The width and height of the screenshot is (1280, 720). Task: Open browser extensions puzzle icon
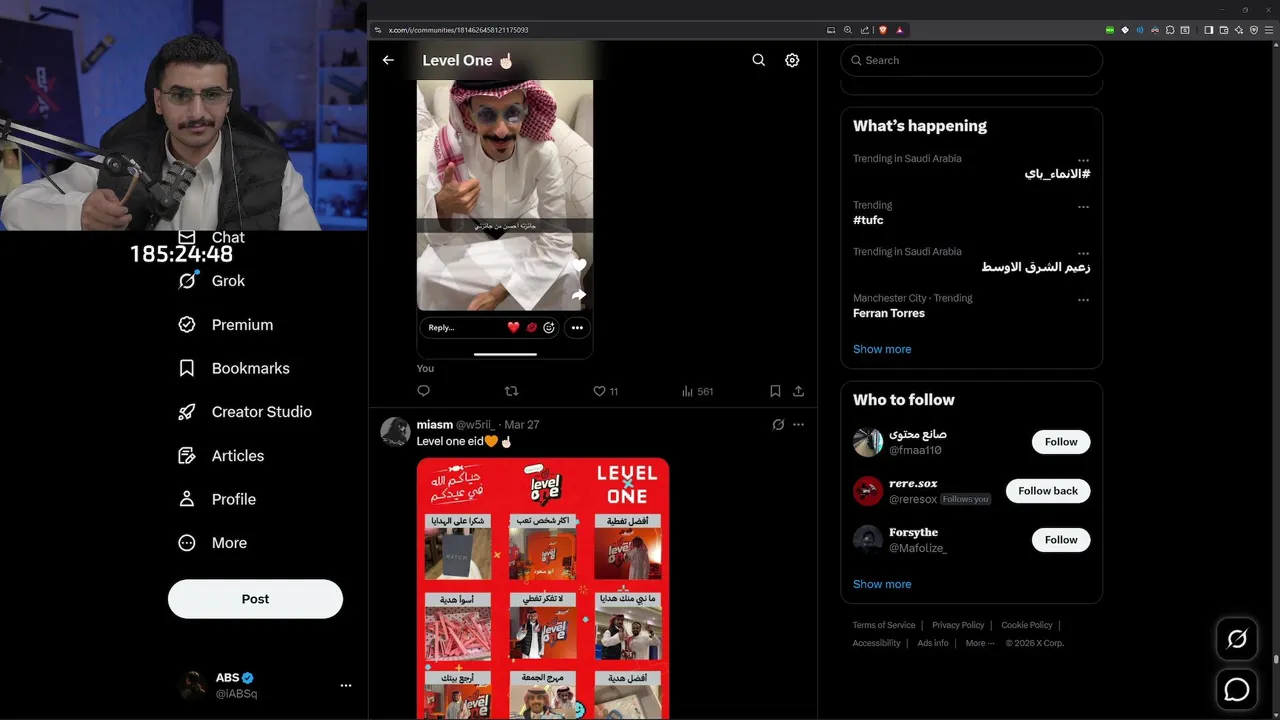coord(1170,30)
